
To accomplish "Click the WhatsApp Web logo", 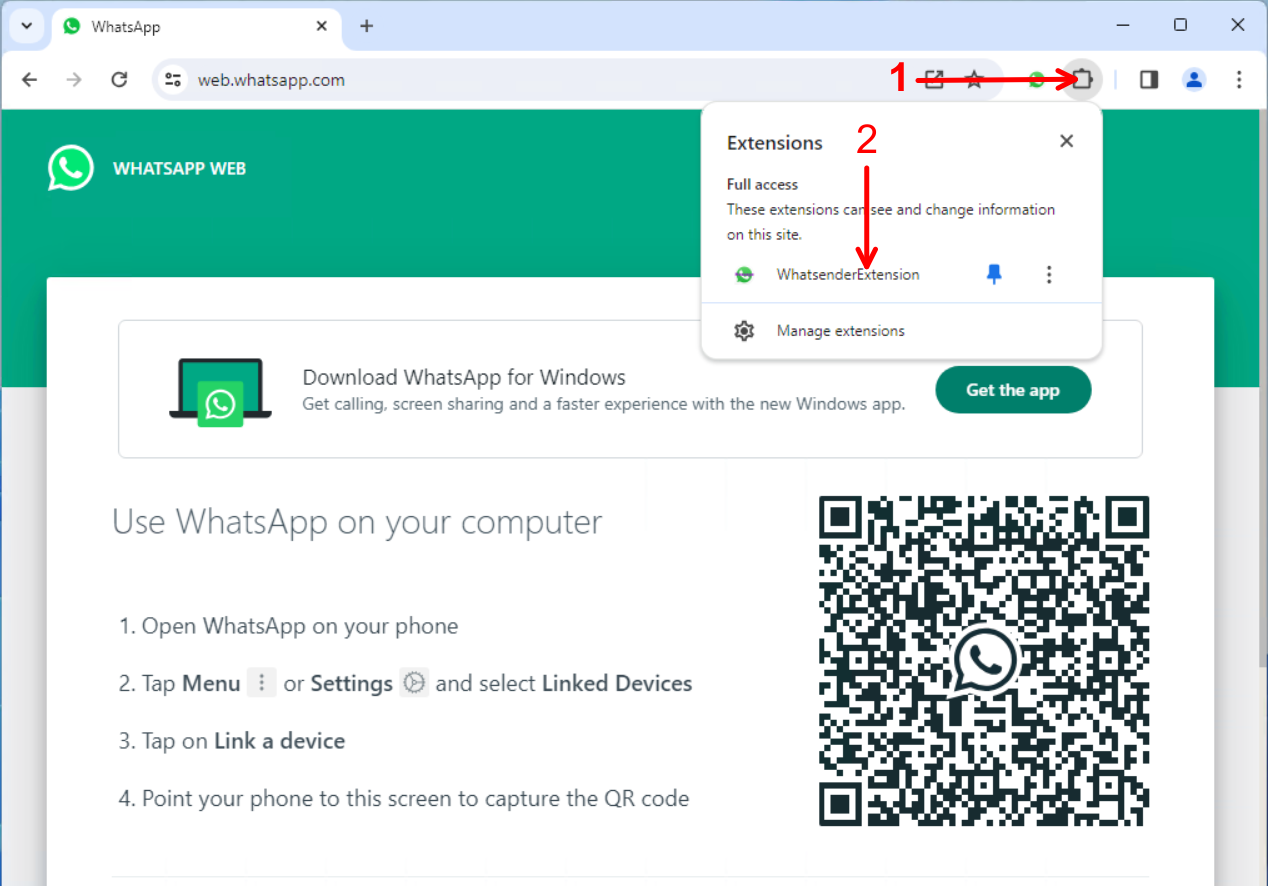I will point(71,168).
